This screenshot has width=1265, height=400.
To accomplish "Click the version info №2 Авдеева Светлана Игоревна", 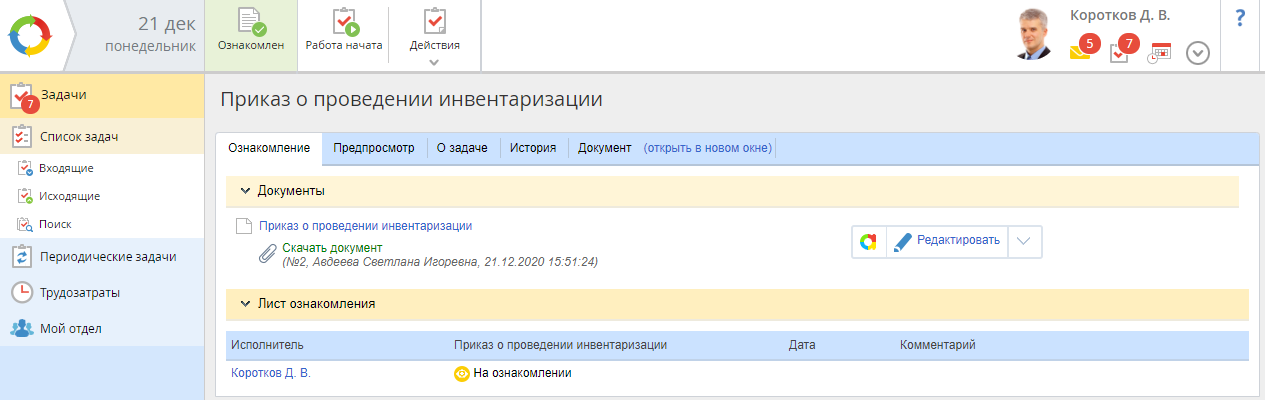I will click(440, 262).
